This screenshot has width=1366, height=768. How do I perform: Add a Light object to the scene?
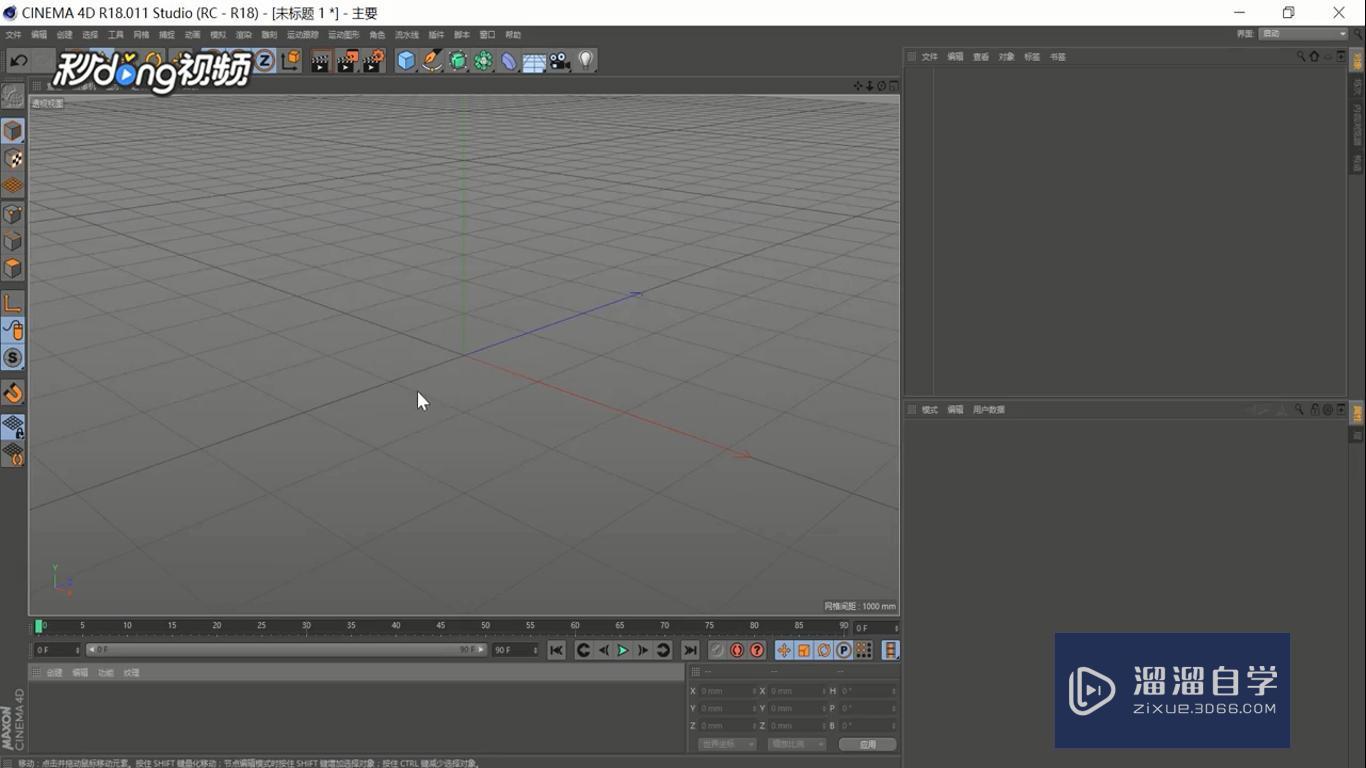click(x=586, y=61)
